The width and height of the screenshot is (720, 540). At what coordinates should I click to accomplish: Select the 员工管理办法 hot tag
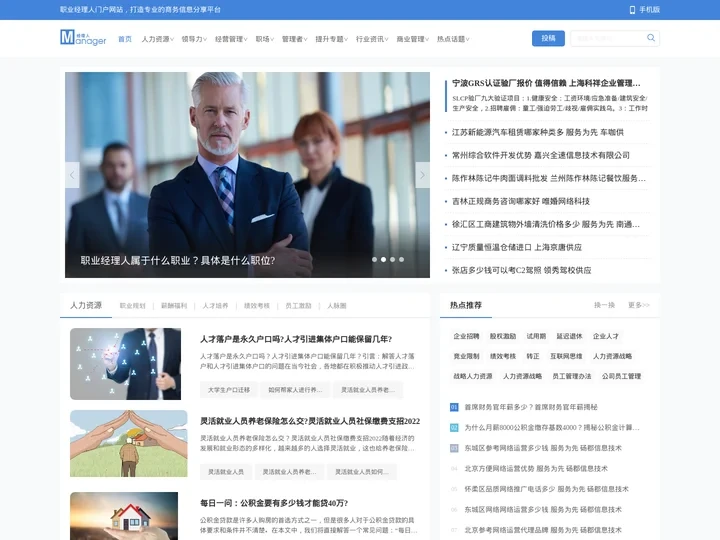click(572, 376)
